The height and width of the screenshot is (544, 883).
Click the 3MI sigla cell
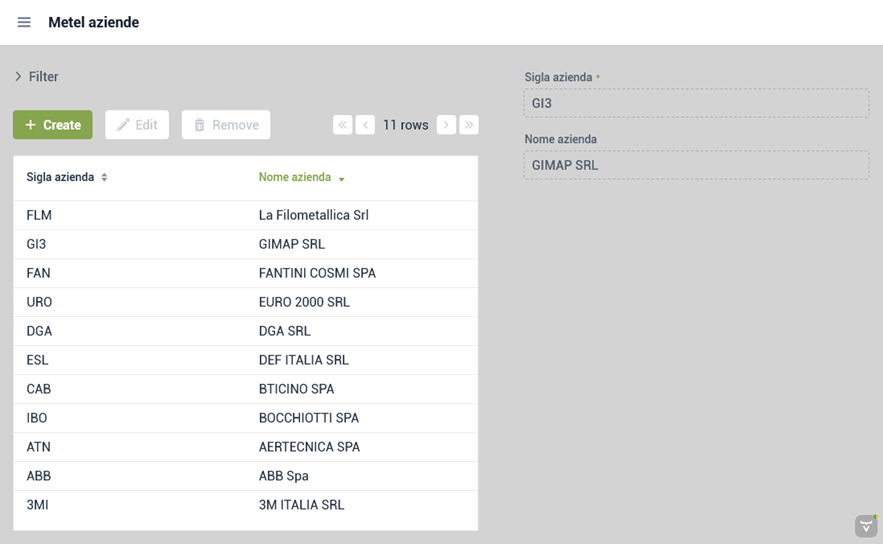[x=37, y=505]
